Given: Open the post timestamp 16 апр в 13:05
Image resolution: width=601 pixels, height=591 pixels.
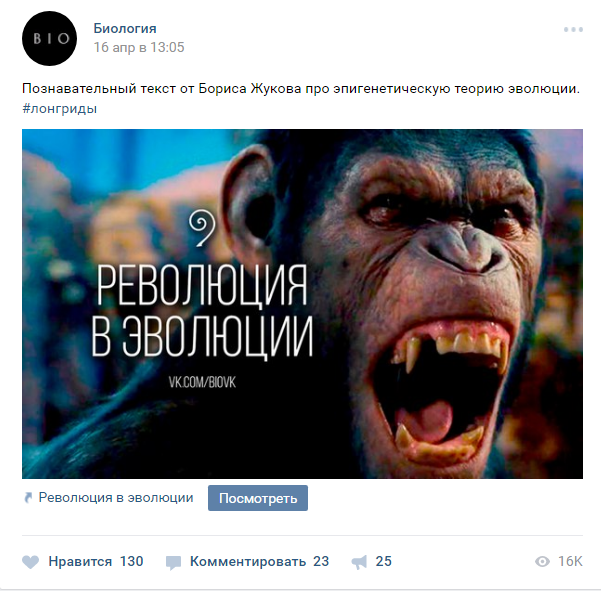Looking at the screenshot, I should 139,47.
